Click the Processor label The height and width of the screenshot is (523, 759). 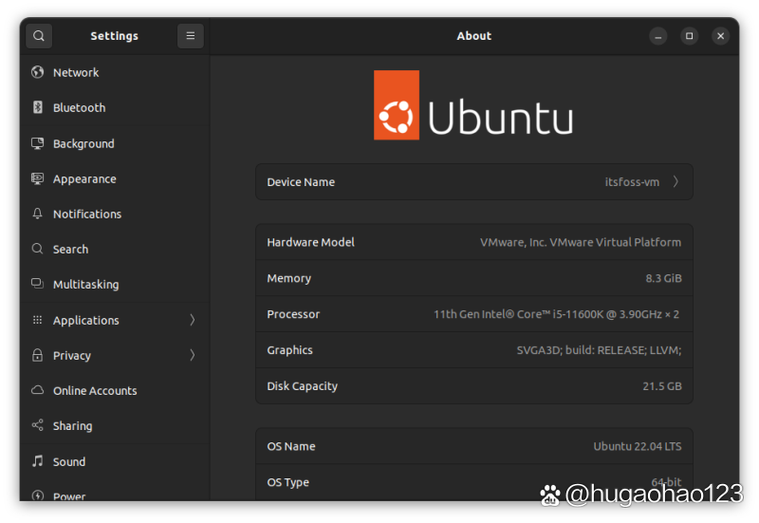pyautogui.click(x=293, y=314)
